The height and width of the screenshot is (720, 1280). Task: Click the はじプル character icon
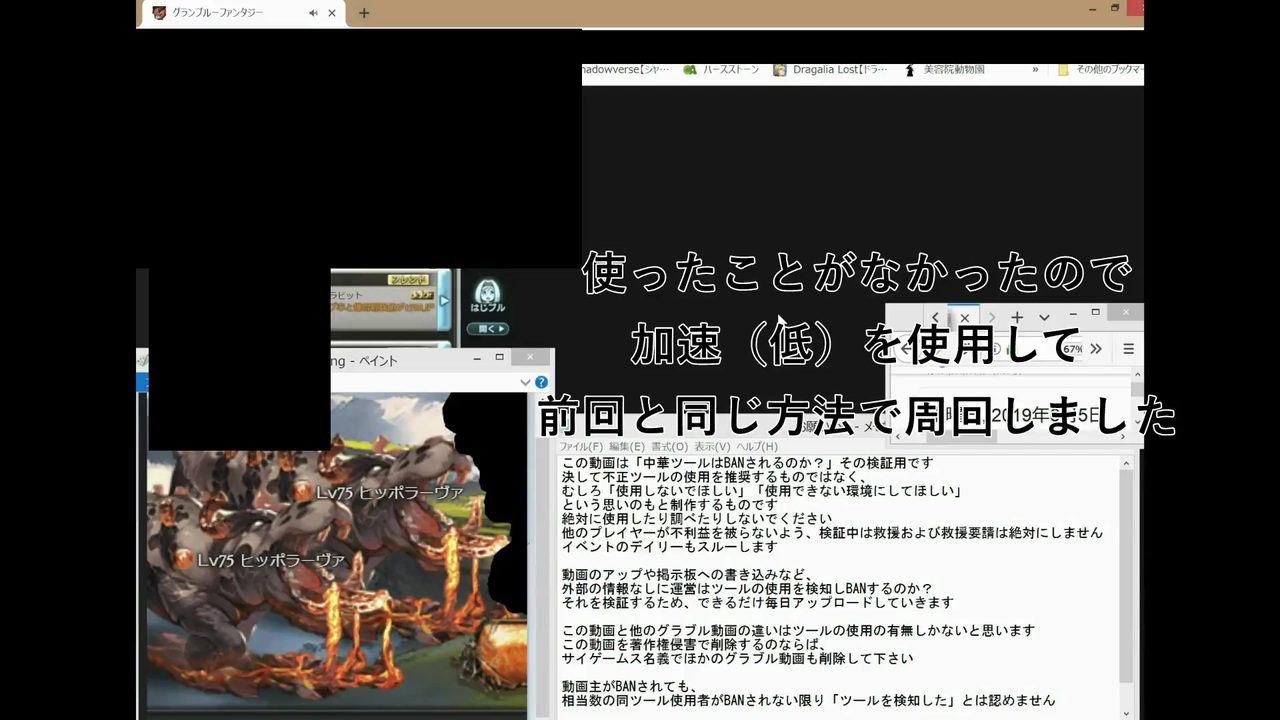pyautogui.click(x=488, y=292)
